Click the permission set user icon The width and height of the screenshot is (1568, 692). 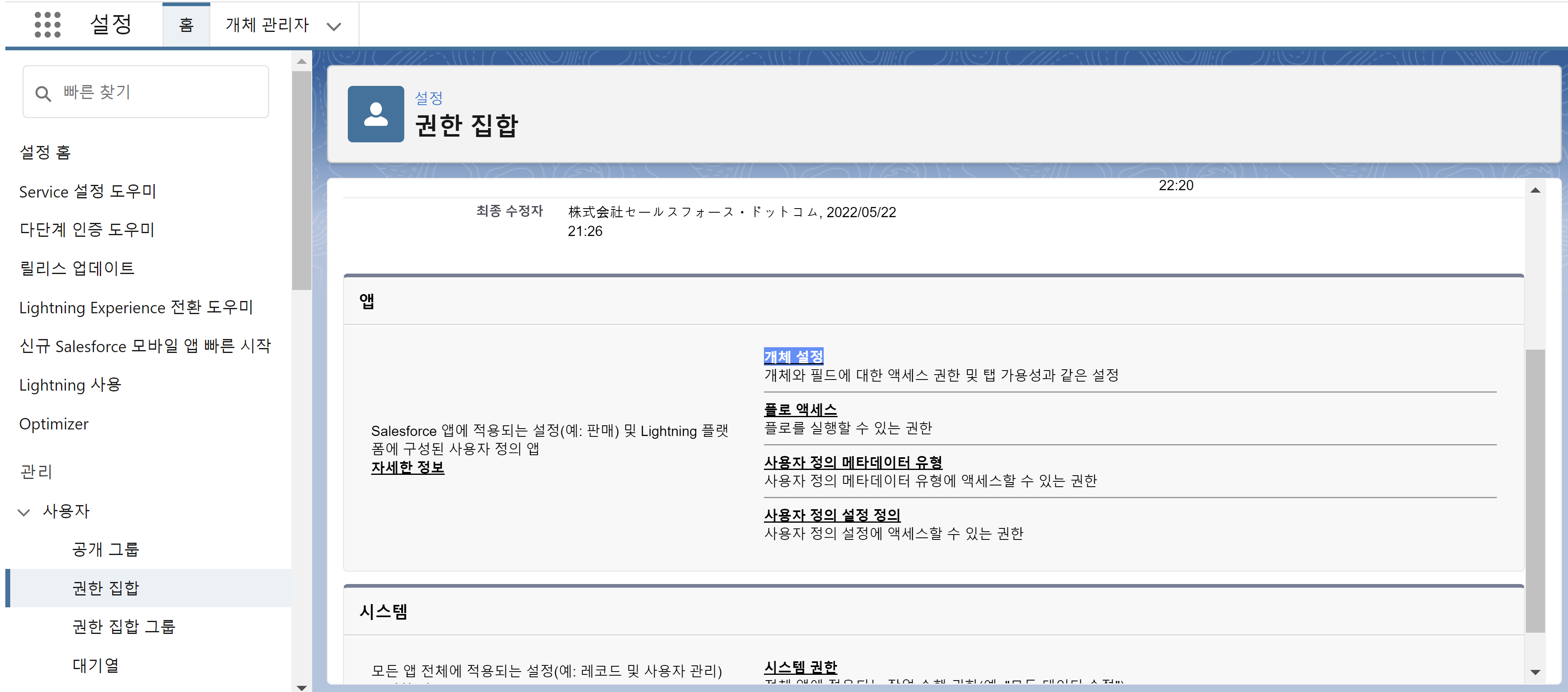[376, 114]
